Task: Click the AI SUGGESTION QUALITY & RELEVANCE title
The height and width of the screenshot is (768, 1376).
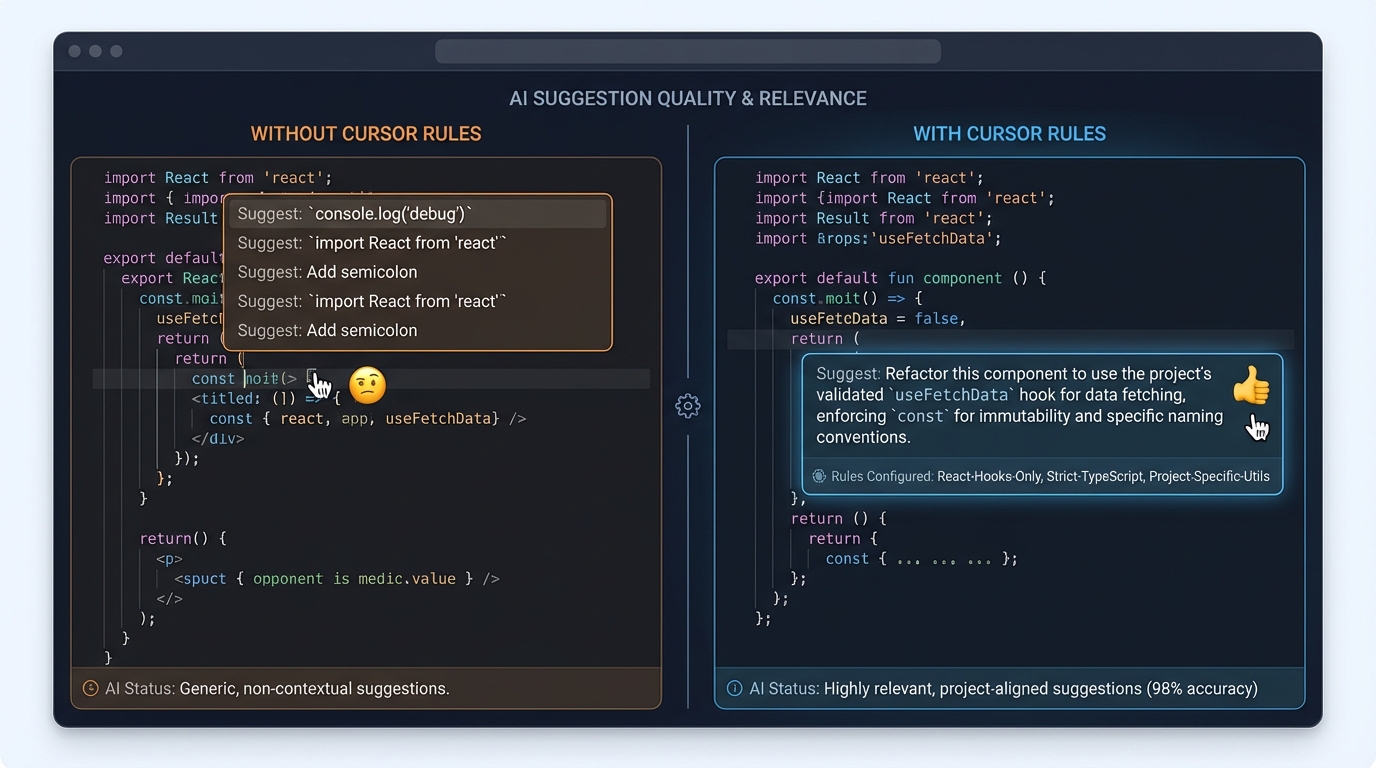Action: coord(688,98)
